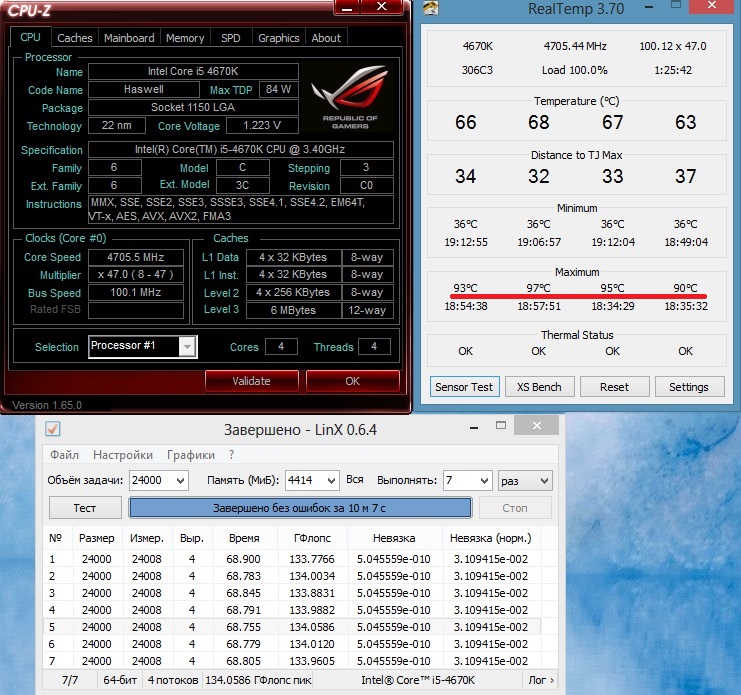Click the Load 100.0% reading in RealTemp

pos(575,70)
